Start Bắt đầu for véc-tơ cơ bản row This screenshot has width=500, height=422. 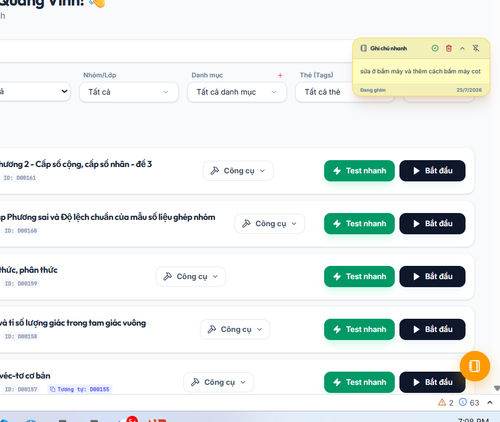(x=432, y=382)
